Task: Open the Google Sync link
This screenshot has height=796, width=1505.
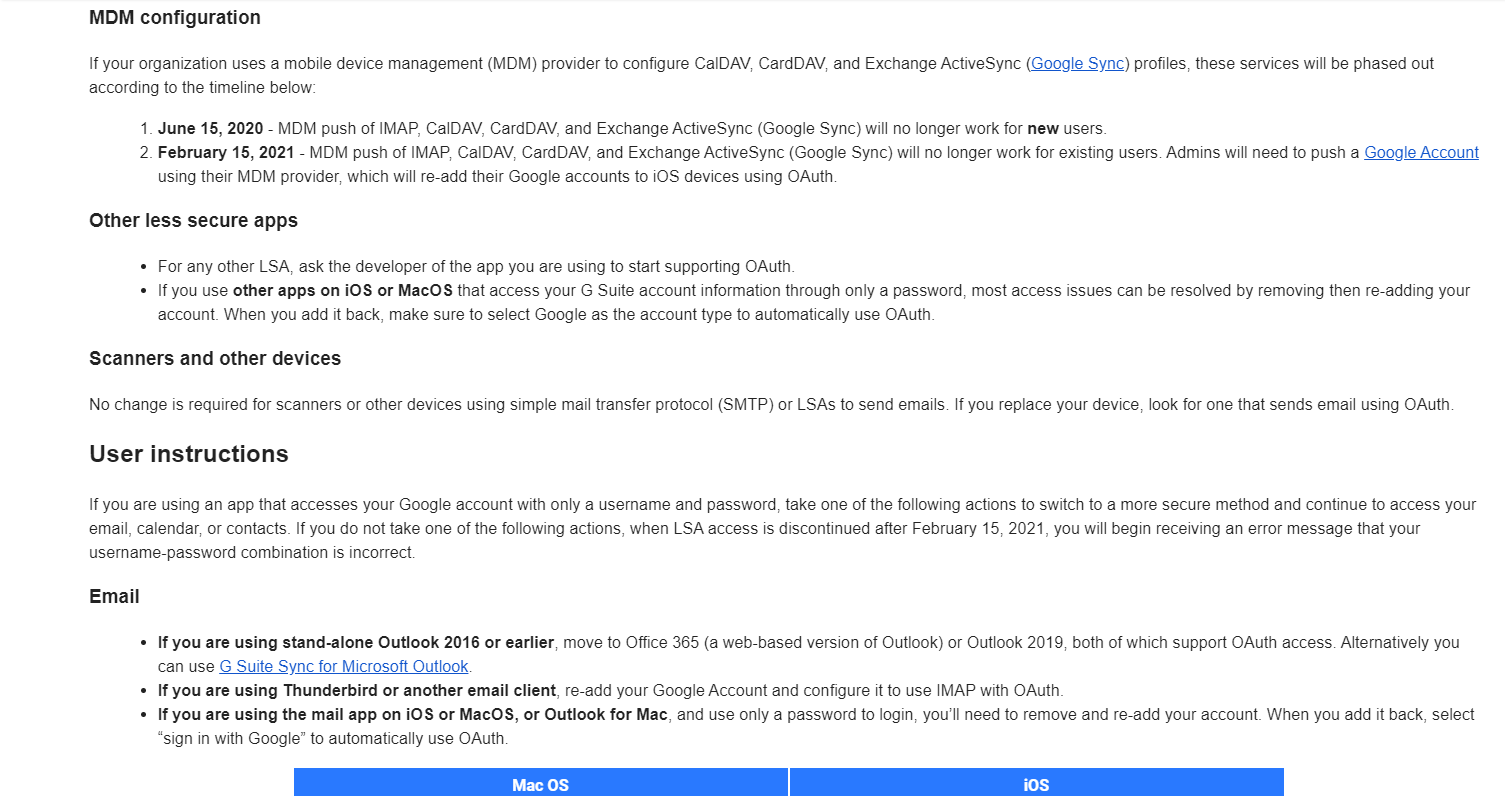Action: click(1077, 63)
